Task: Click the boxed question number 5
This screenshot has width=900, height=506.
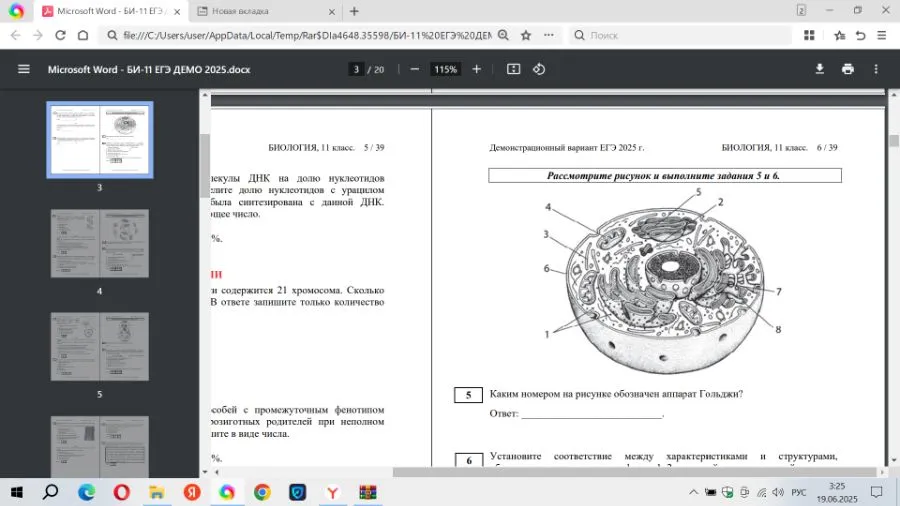Action: coord(468,395)
